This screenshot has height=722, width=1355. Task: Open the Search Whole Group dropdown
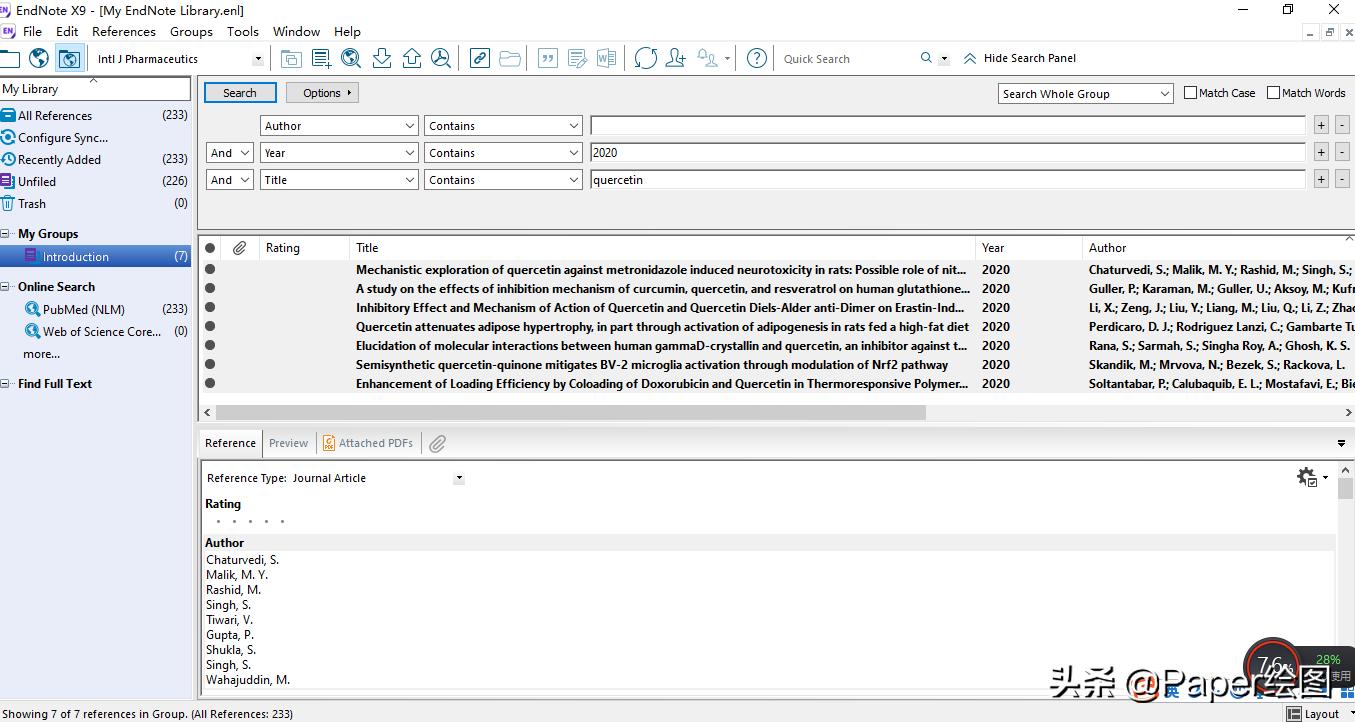tap(1084, 92)
